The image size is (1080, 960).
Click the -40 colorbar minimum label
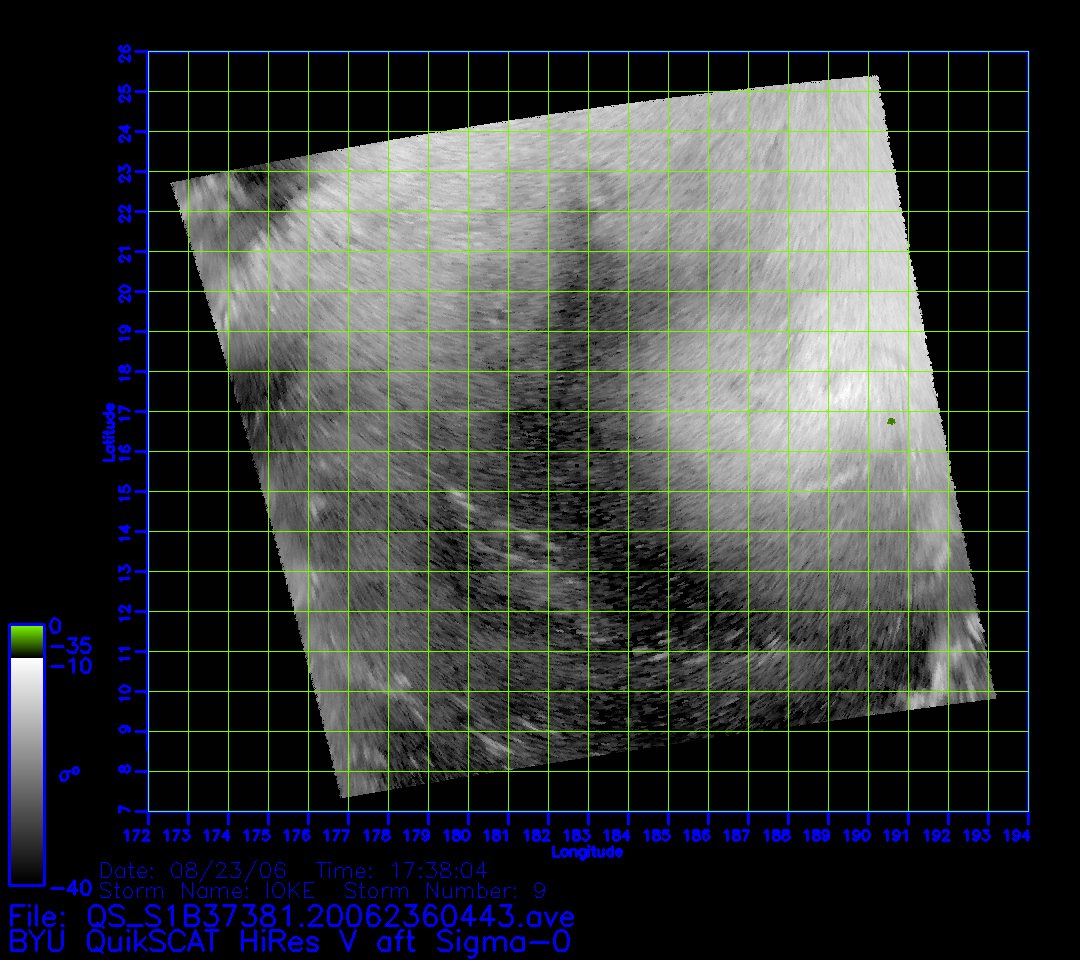[x=70, y=887]
